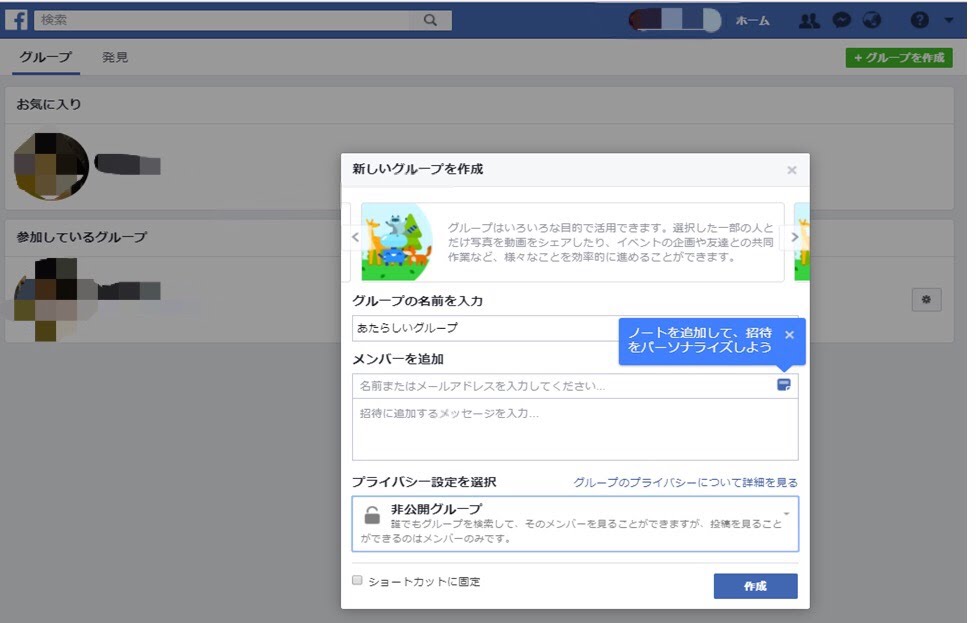The image size is (976, 623).
Task: Click the search magnifier icon
Action: 430,20
